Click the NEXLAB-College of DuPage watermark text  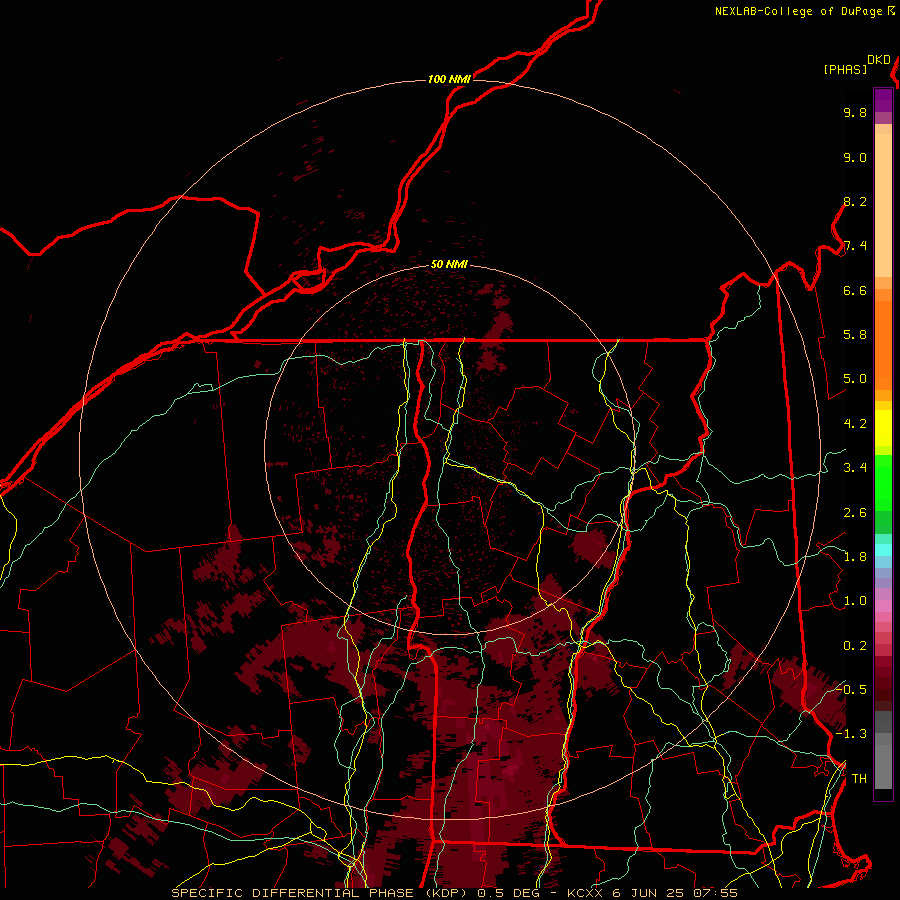(799, 11)
